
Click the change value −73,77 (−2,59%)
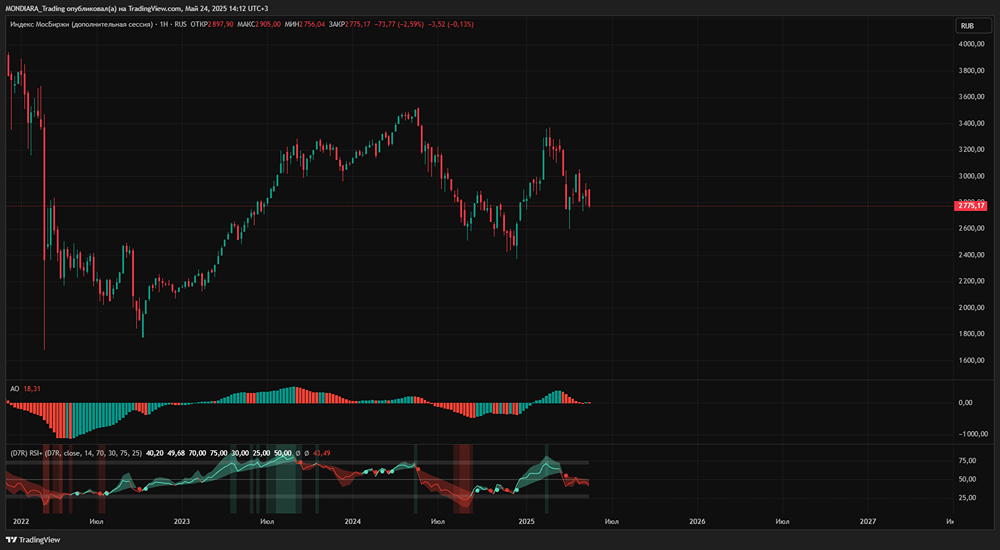[399, 24]
